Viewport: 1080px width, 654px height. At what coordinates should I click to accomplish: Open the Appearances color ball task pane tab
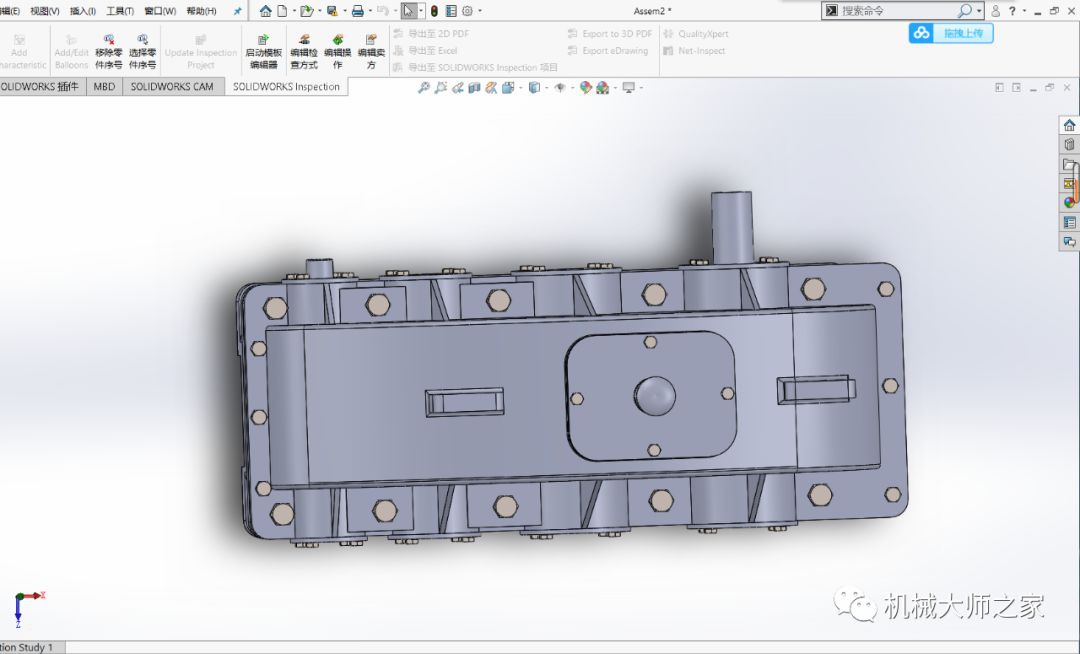pyautogui.click(x=1069, y=203)
